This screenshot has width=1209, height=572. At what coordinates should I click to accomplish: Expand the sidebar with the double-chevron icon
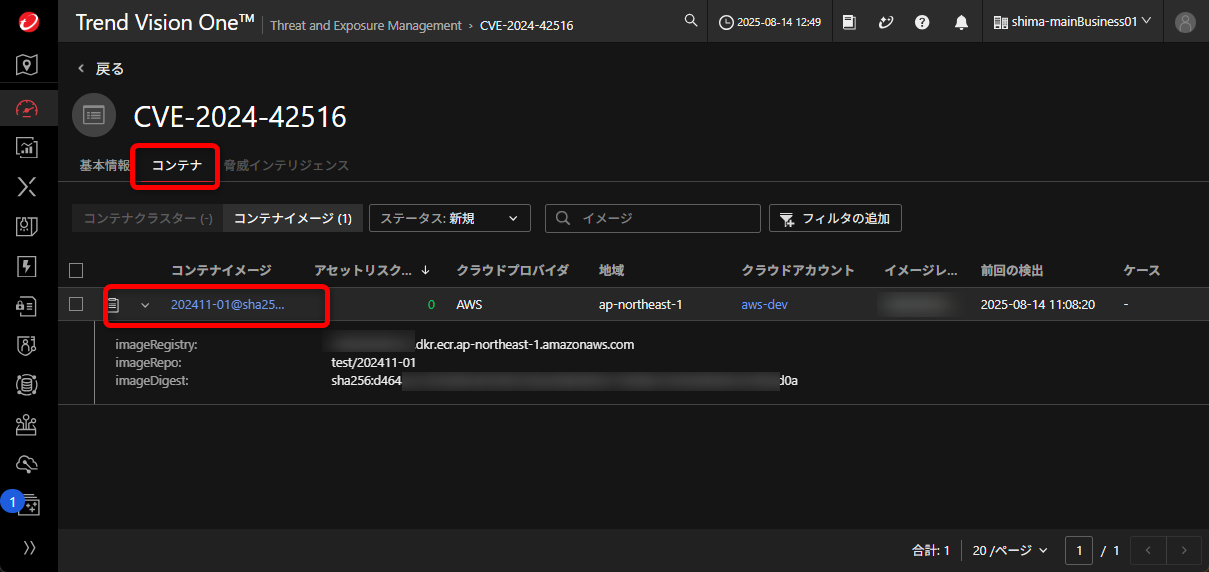[28, 547]
